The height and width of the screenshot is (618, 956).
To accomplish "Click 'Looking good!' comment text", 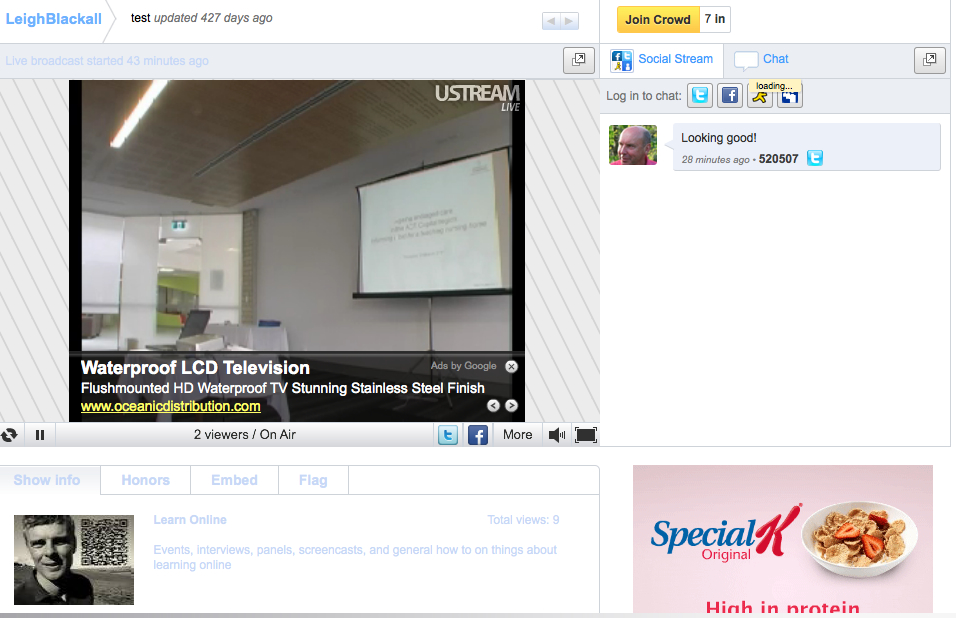I will tap(719, 138).
